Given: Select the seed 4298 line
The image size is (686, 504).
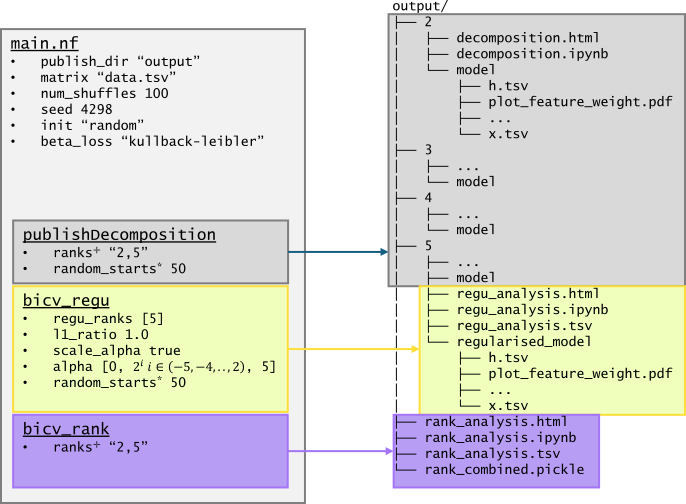Looking at the screenshot, I should pyautogui.click(x=77, y=109).
